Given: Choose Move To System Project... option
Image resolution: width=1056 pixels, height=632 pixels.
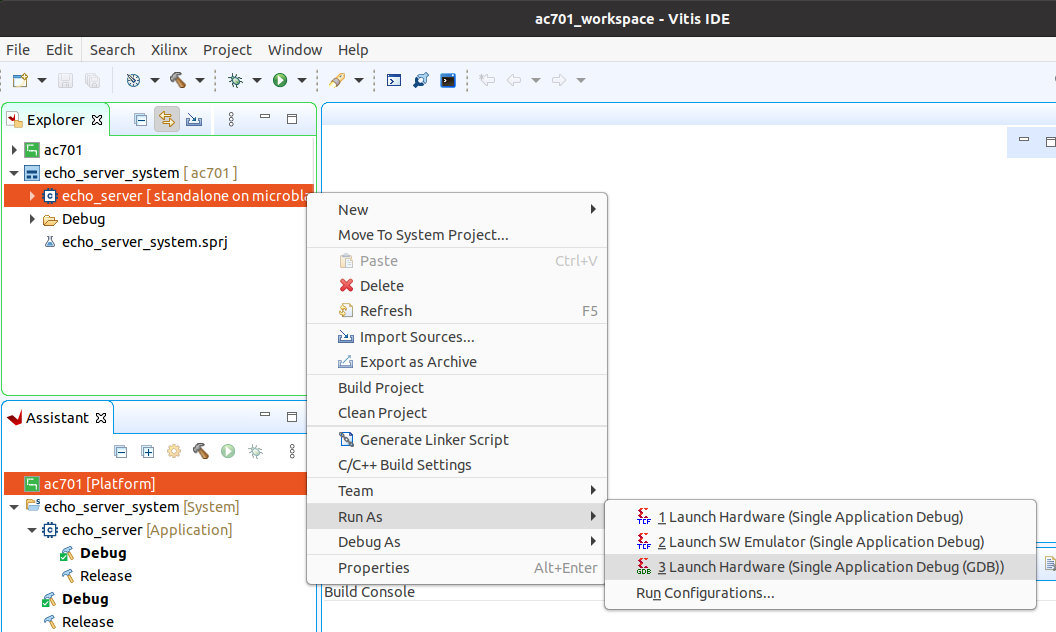Looking at the screenshot, I should coord(457,235).
